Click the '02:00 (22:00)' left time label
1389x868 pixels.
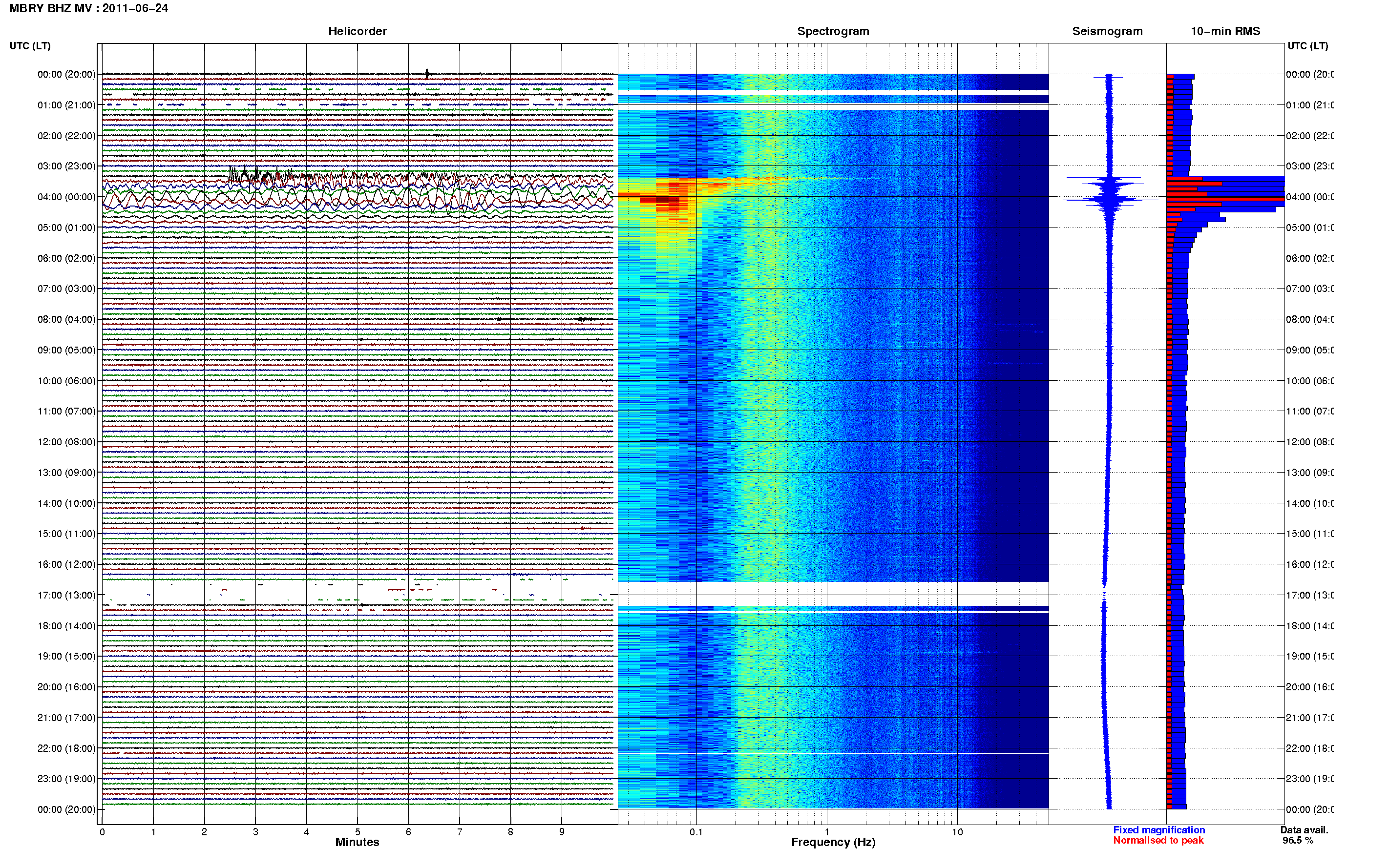click(x=66, y=136)
